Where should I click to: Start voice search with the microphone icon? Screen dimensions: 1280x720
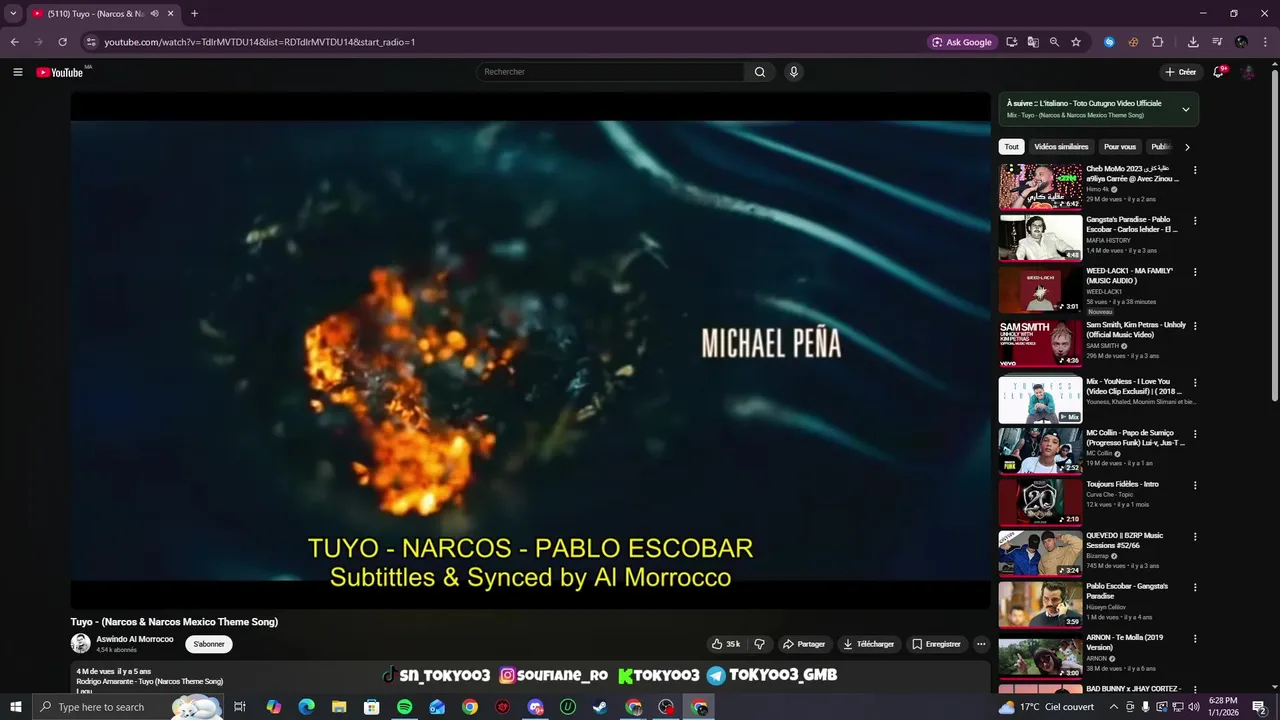click(x=793, y=72)
